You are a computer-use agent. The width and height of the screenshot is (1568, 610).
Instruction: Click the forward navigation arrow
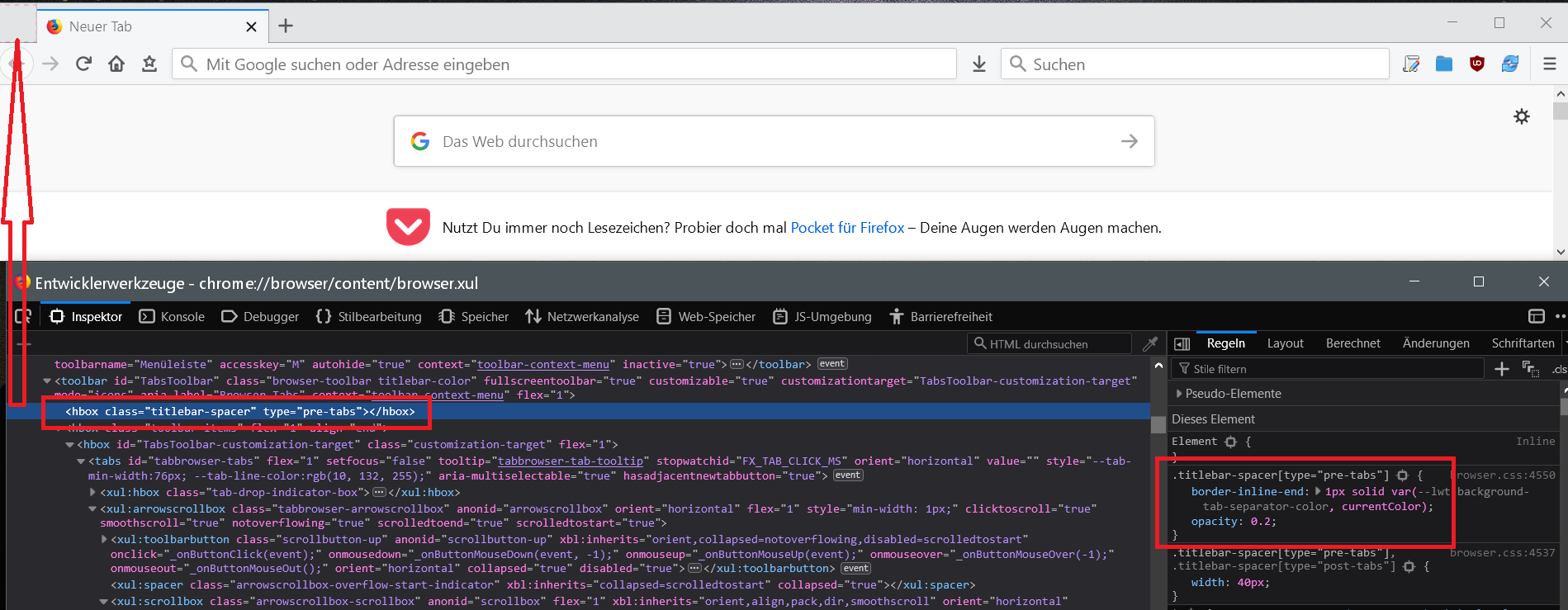point(50,64)
